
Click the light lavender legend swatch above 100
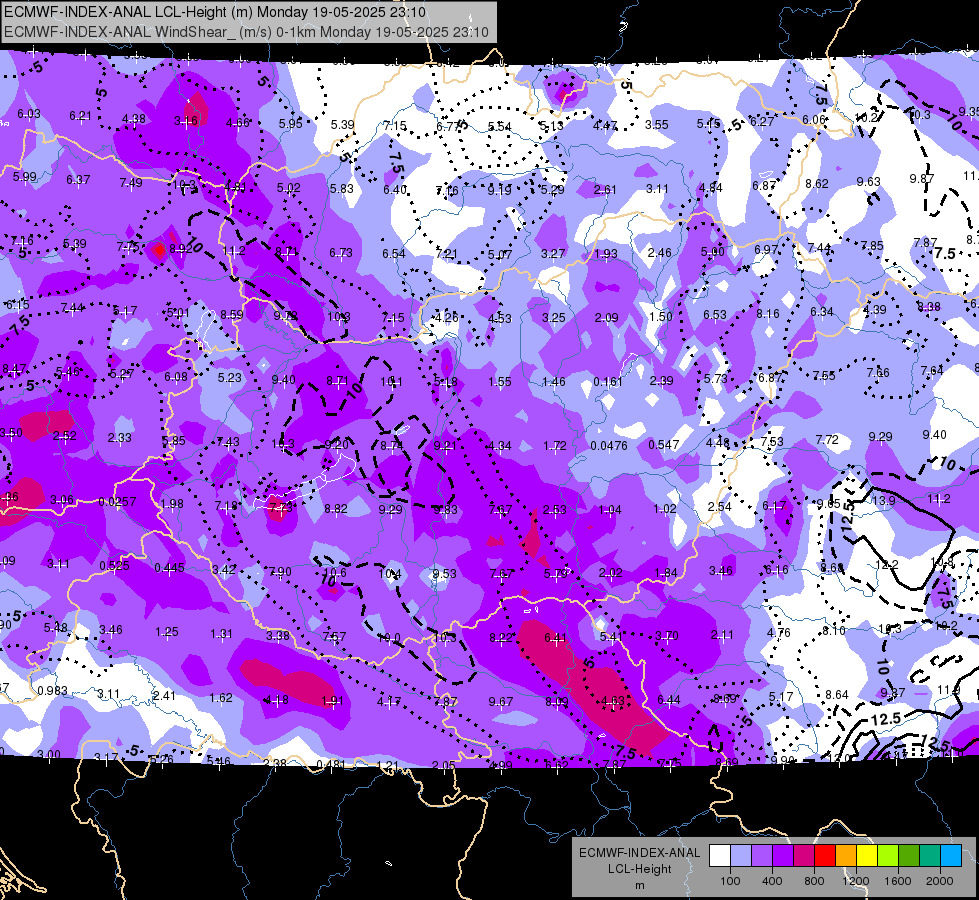[x=741, y=855]
